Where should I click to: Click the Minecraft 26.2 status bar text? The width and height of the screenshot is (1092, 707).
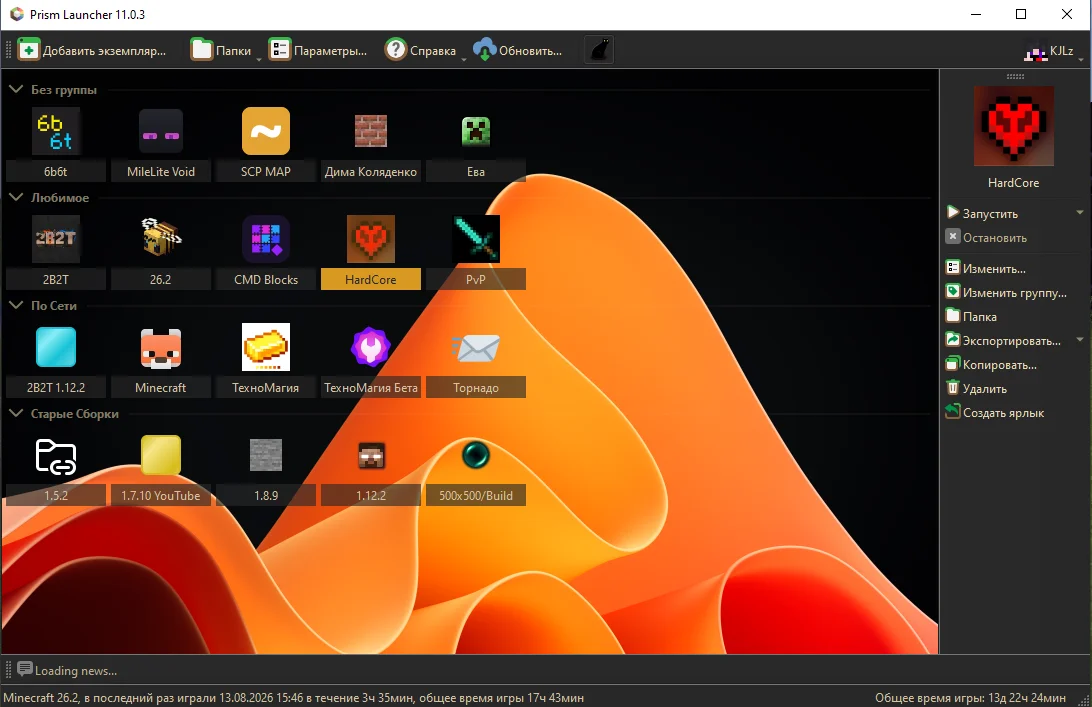[293, 697]
